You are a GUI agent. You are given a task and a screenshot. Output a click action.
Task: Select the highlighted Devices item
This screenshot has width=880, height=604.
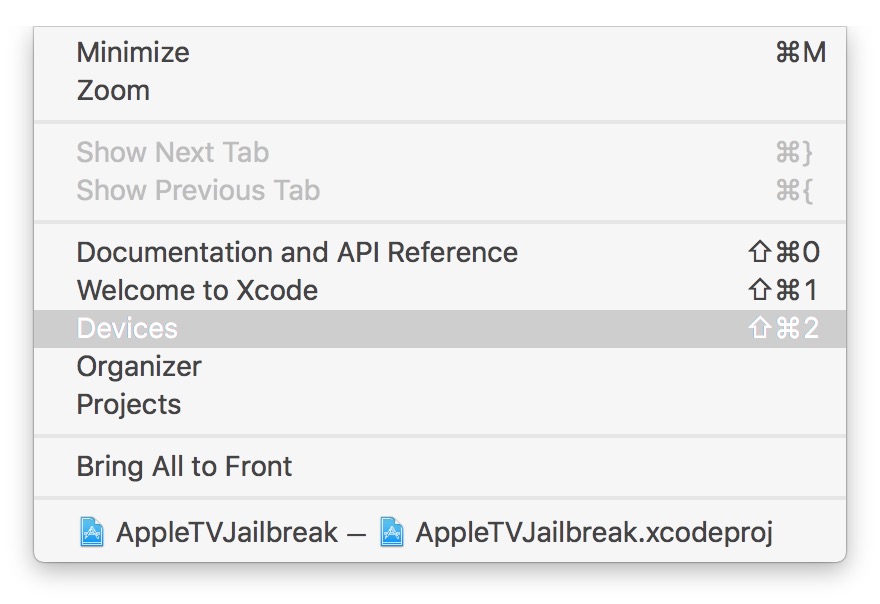[127, 328]
